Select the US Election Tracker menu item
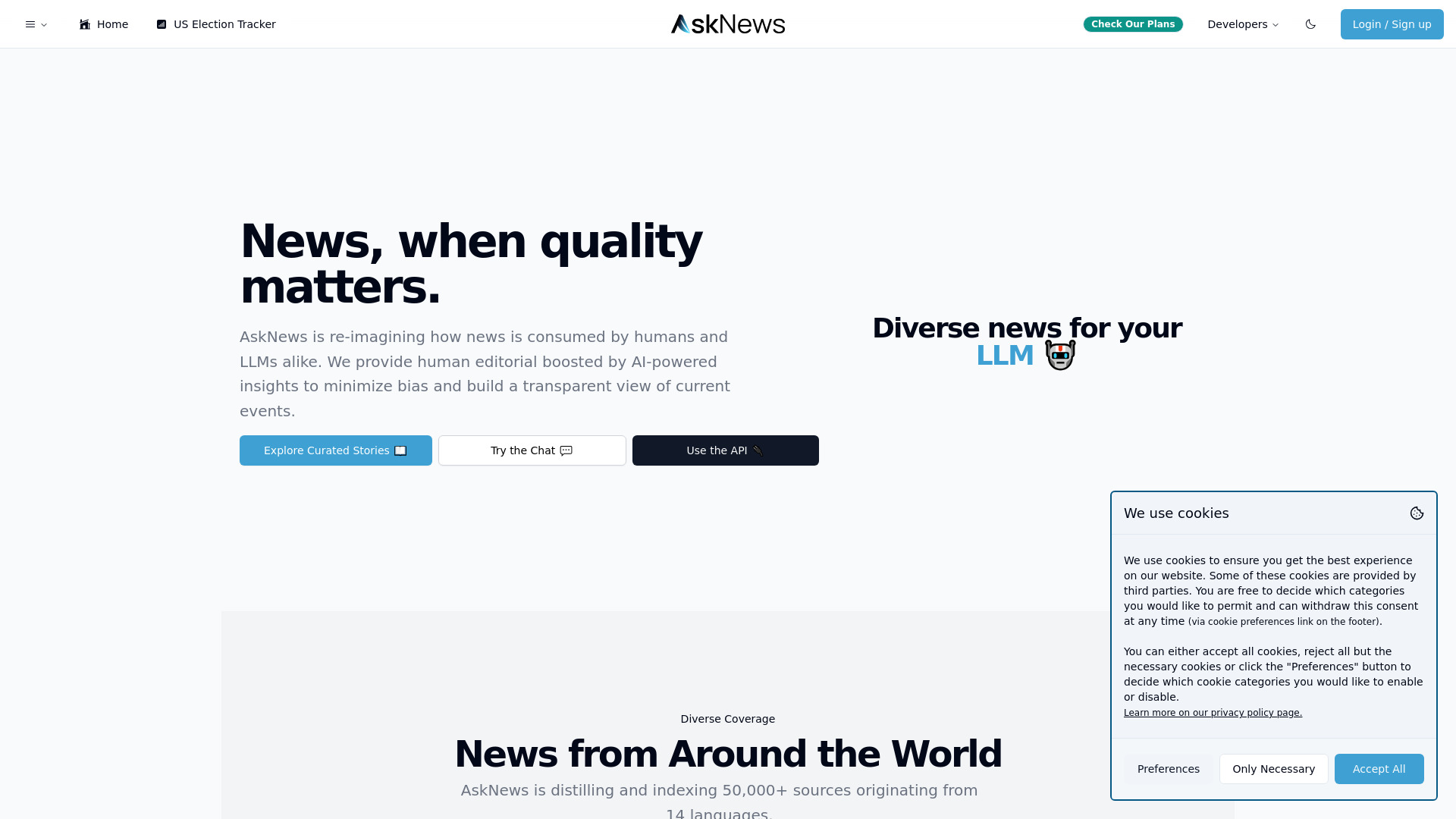 [215, 24]
